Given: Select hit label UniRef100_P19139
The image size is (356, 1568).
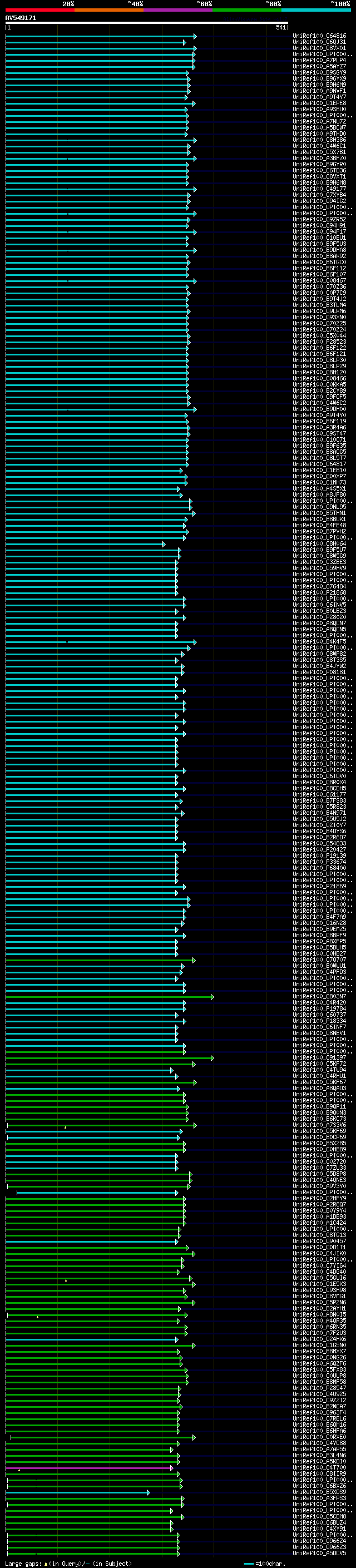Looking at the screenshot, I should (x=319, y=856).
